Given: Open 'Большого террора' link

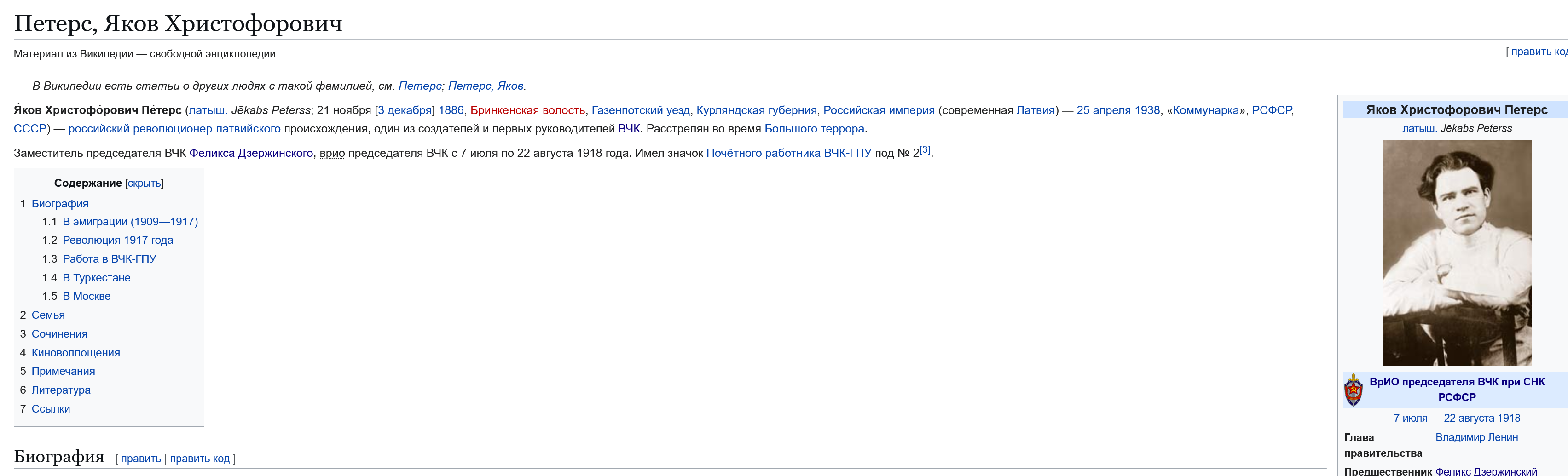Looking at the screenshot, I should (814, 129).
